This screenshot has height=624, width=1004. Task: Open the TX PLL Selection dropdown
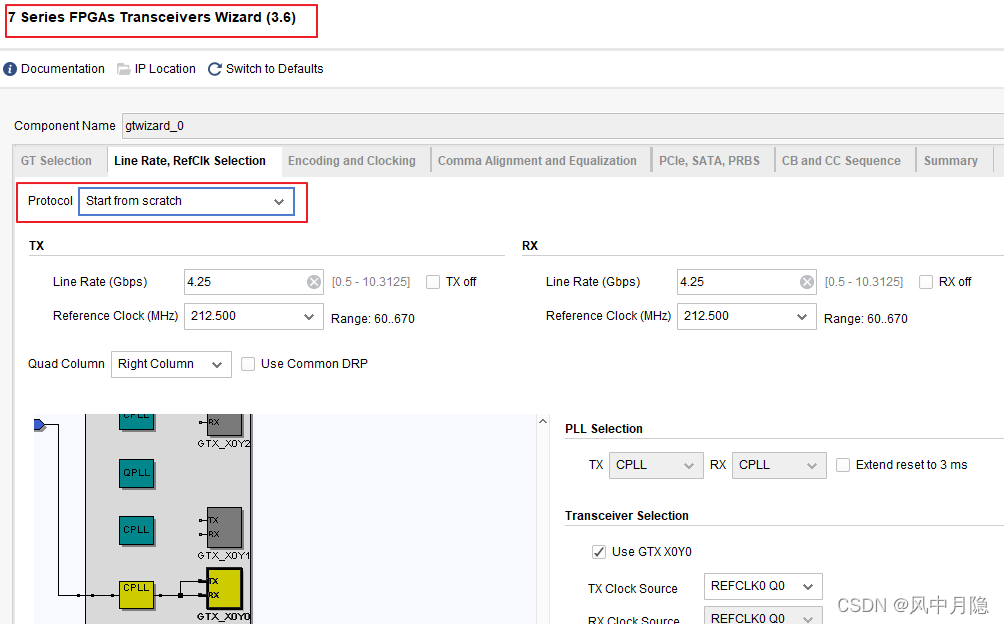(x=656, y=465)
